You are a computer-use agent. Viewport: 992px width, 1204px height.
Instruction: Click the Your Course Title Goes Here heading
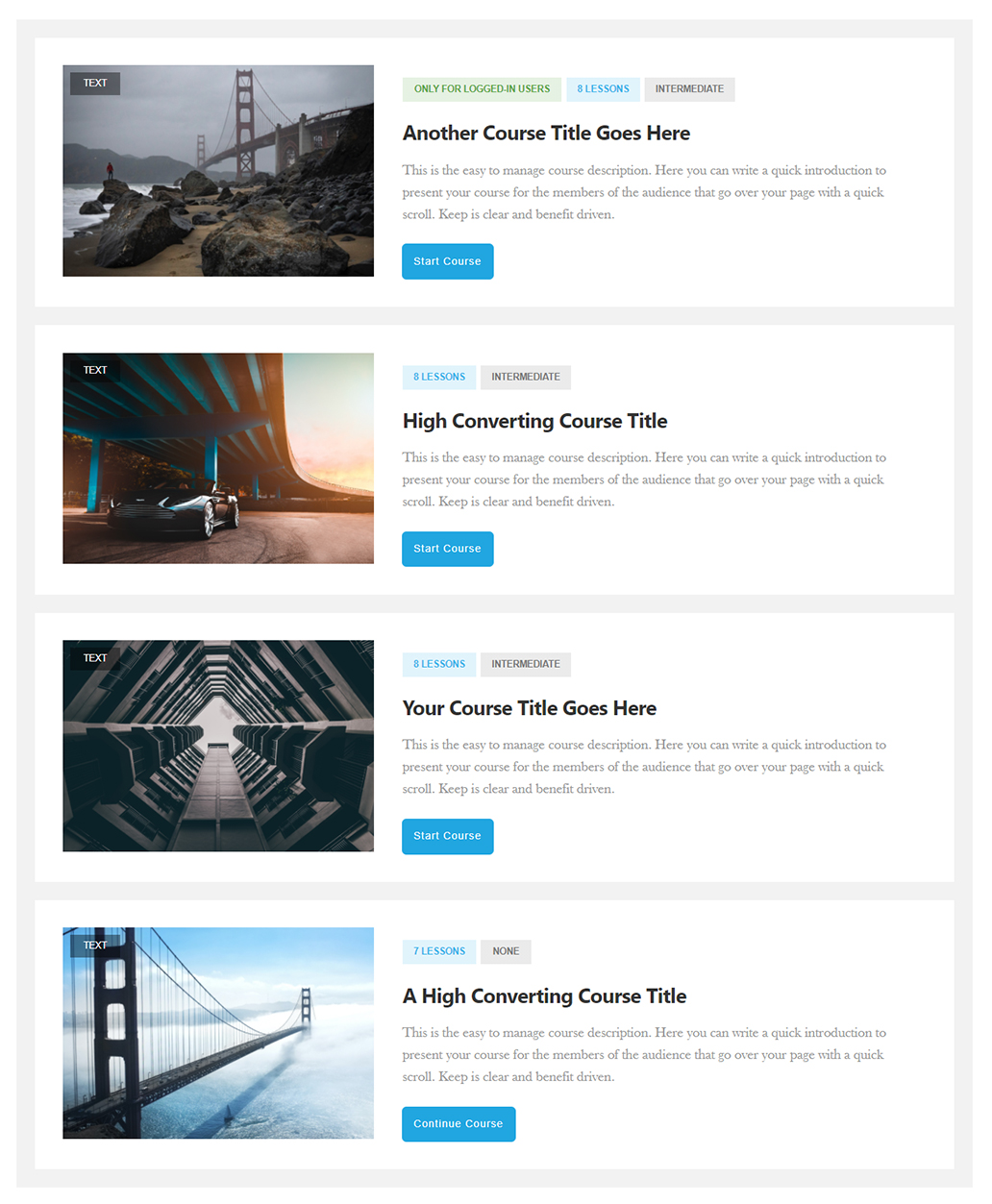pyautogui.click(x=530, y=708)
